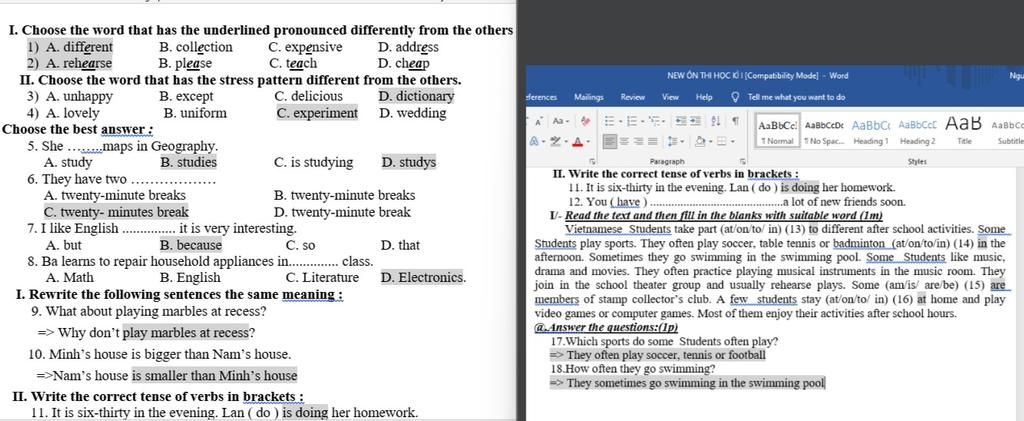Click highlighted answer 'B. studies' in left document
The height and width of the screenshot is (421, 1024).
click(188, 162)
